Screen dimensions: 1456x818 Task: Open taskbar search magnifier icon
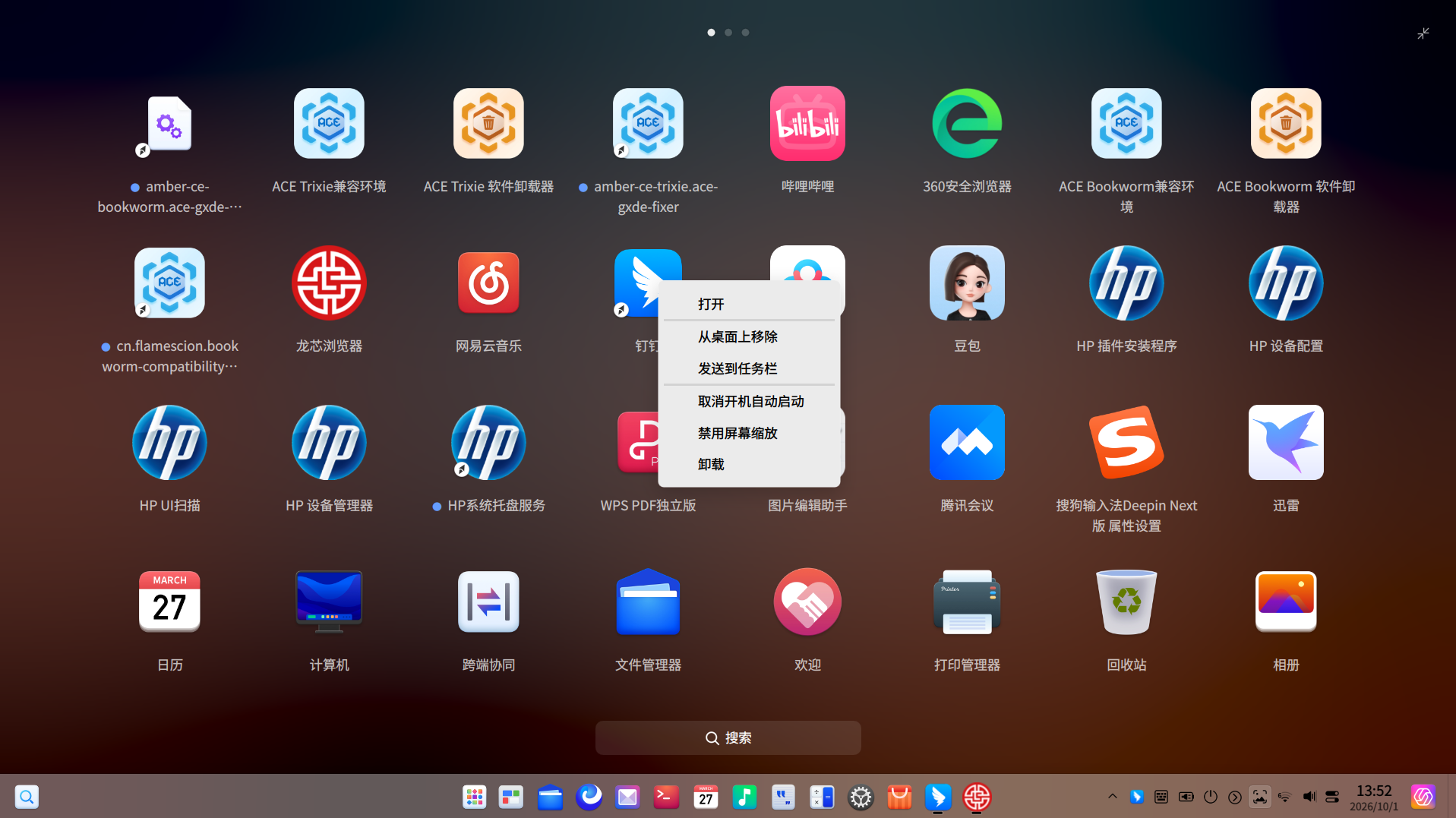[27, 797]
